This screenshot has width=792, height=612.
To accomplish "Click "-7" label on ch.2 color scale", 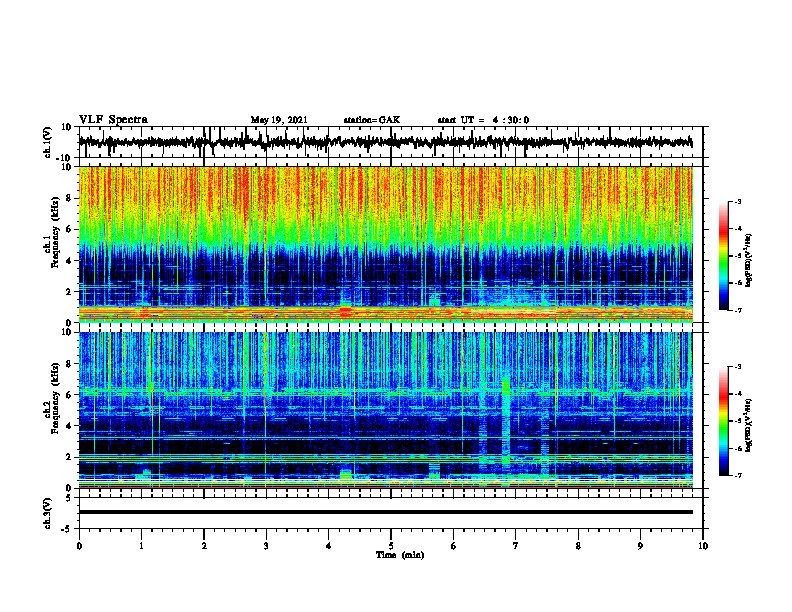I will click(x=737, y=475).
